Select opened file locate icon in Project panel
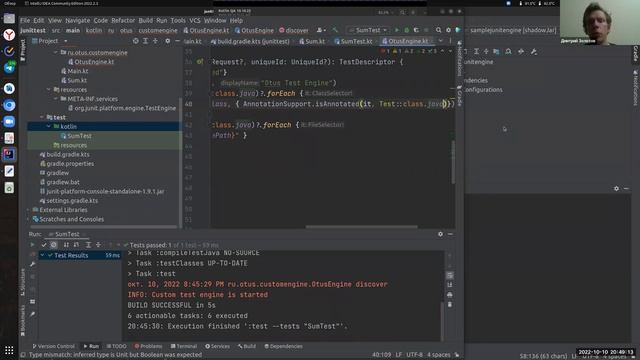This screenshot has height=360, width=640. (136, 41)
